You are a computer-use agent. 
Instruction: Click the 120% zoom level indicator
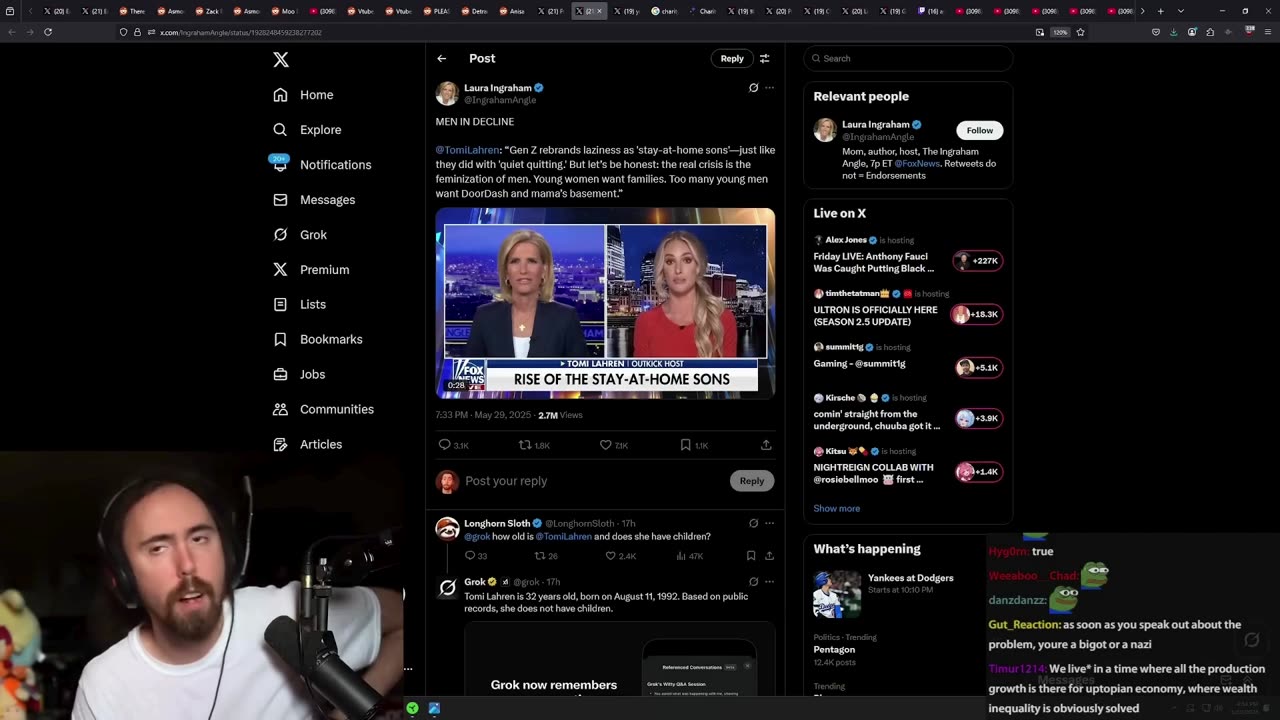pyautogui.click(x=1060, y=32)
